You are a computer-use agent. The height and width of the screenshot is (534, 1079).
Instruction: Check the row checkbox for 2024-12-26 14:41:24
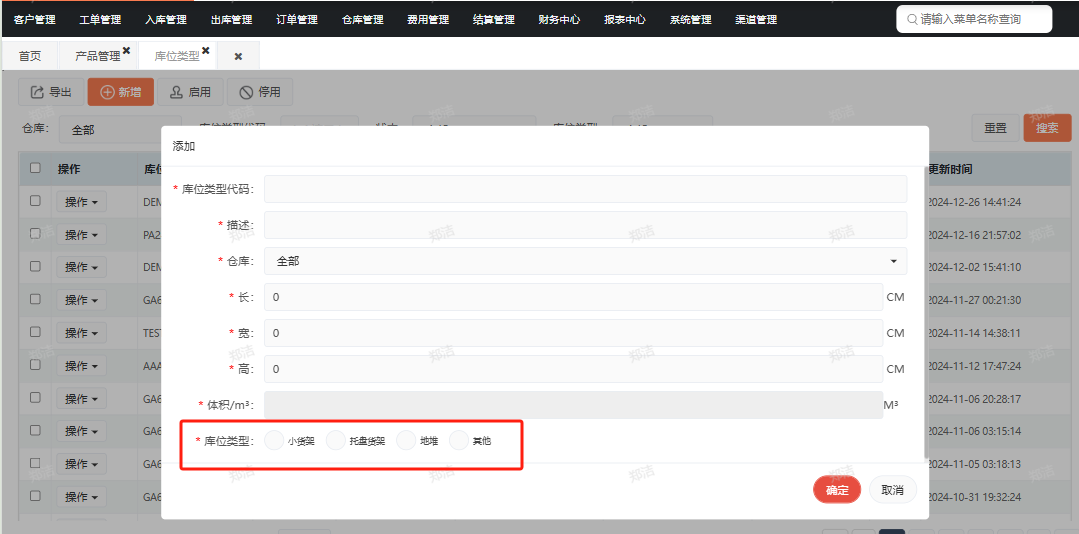pyautogui.click(x=36, y=200)
